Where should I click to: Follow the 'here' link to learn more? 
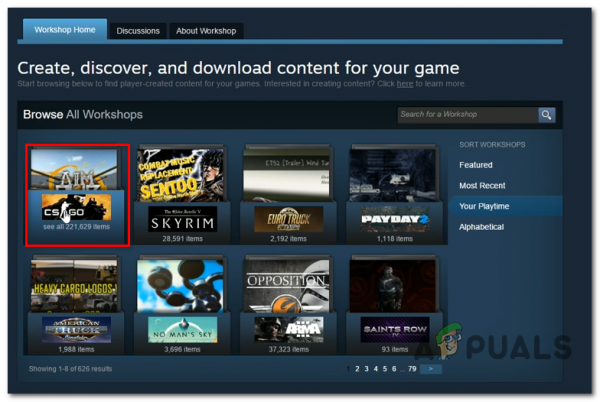[x=404, y=84]
